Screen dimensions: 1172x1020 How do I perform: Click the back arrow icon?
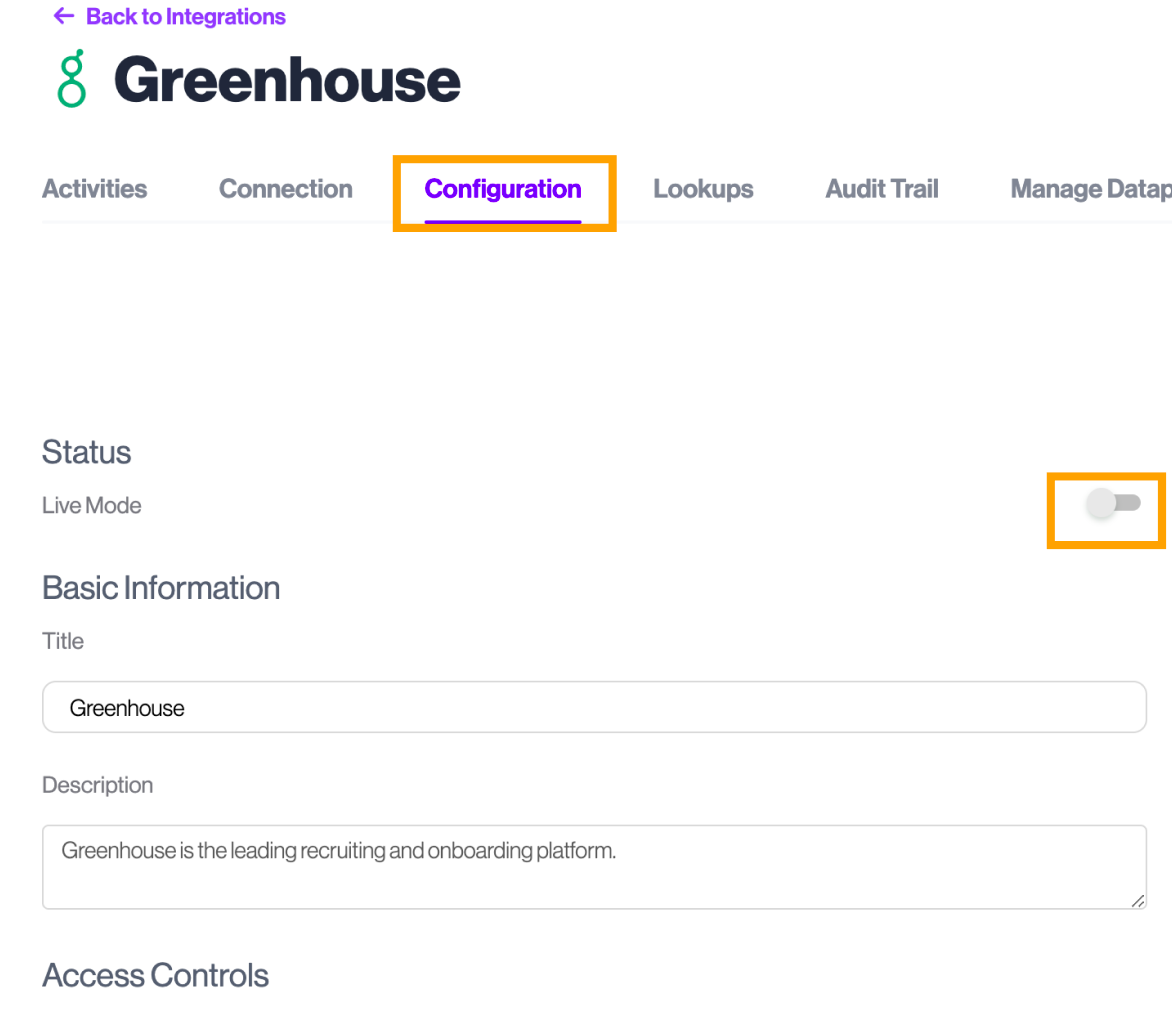(x=64, y=16)
